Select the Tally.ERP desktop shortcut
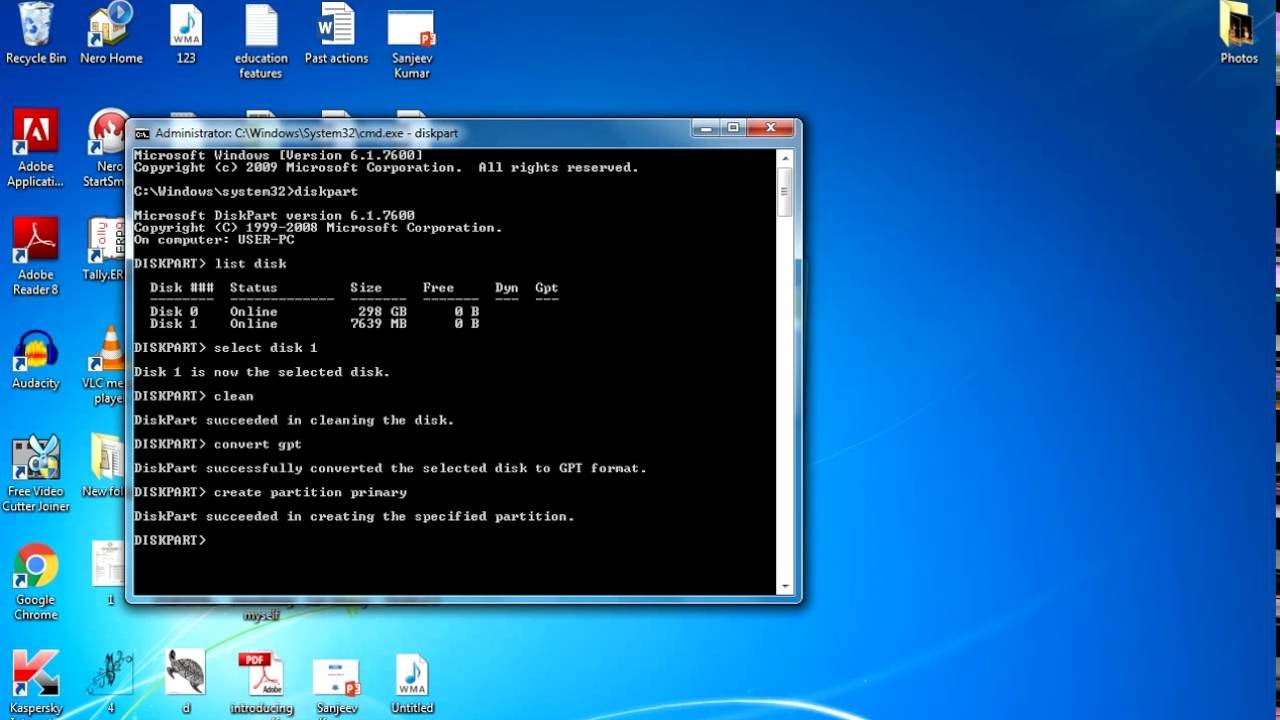The width and height of the screenshot is (1280, 720). (x=104, y=250)
